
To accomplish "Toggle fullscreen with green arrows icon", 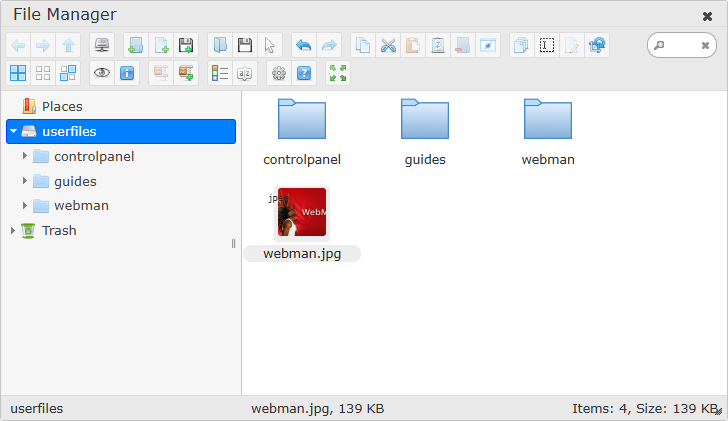I will coord(338,73).
